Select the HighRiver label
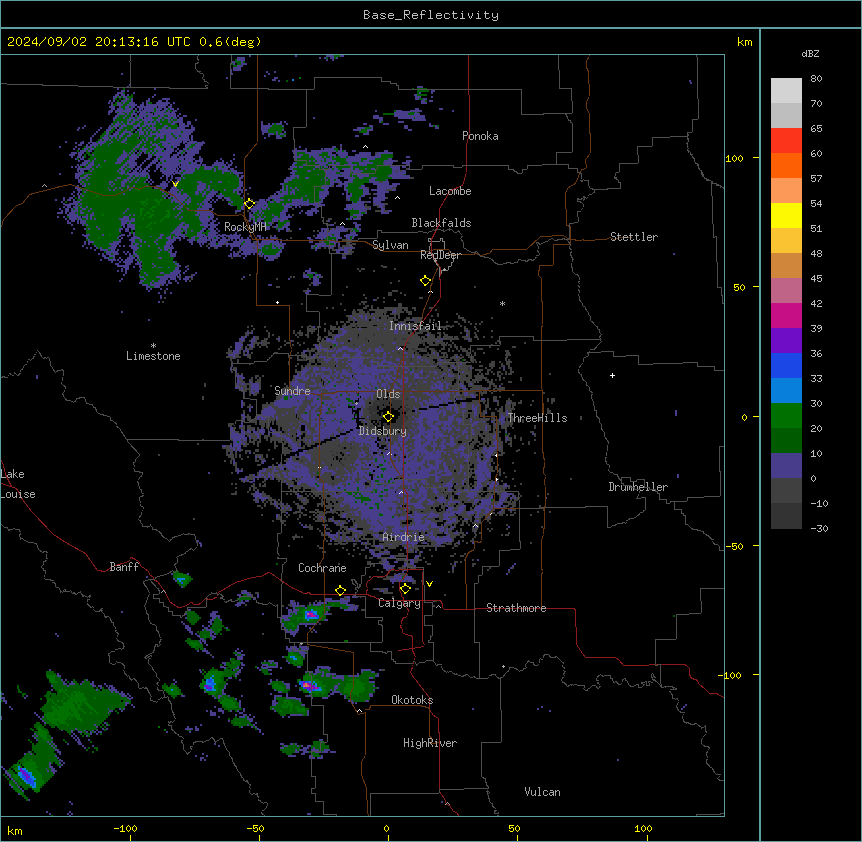Image resolution: width=862 pixels, height=842 pixels. point(430,743)
